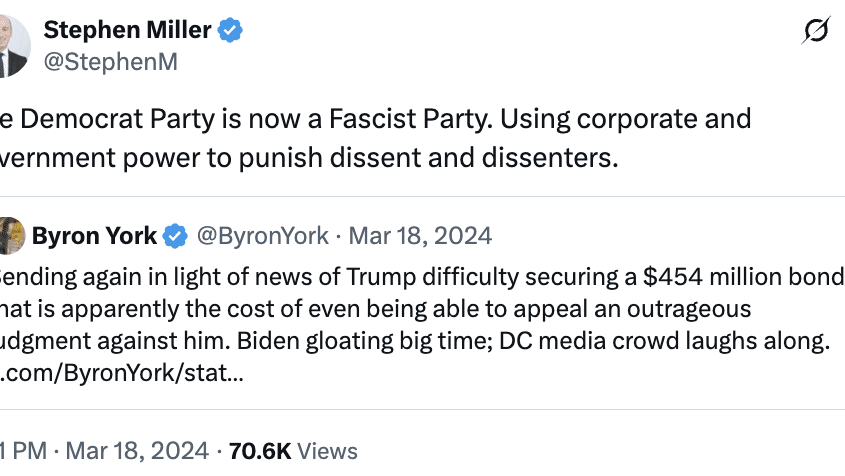Image resolution: width=845 pixels, height=476 pixels.
Task: Open Byron York's small avatar
Action: point(11,236)
